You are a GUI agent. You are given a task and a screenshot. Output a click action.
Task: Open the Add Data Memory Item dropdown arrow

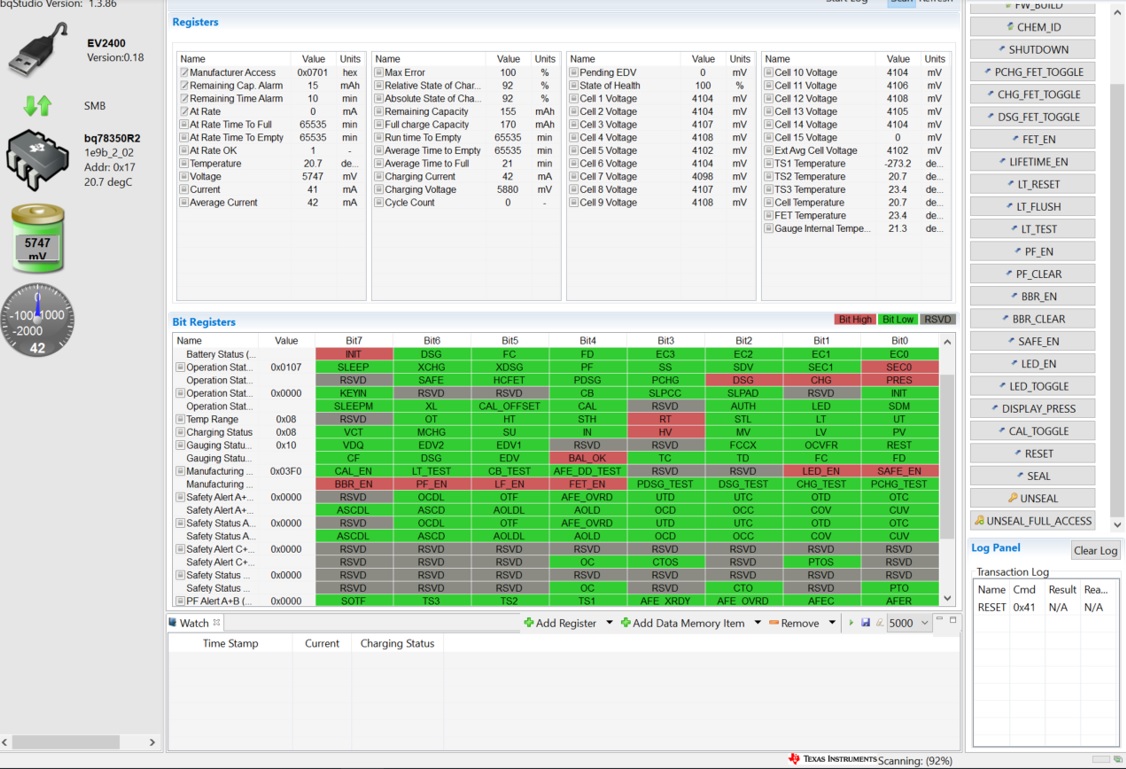coord(757,623)
